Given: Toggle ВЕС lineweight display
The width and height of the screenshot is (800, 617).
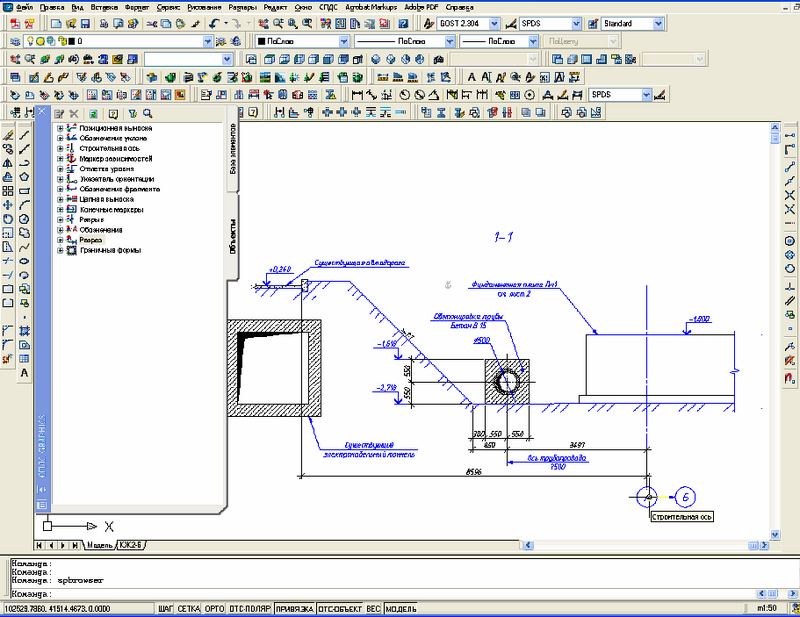Looking at the screenshot, I should (x=373, y=608).
